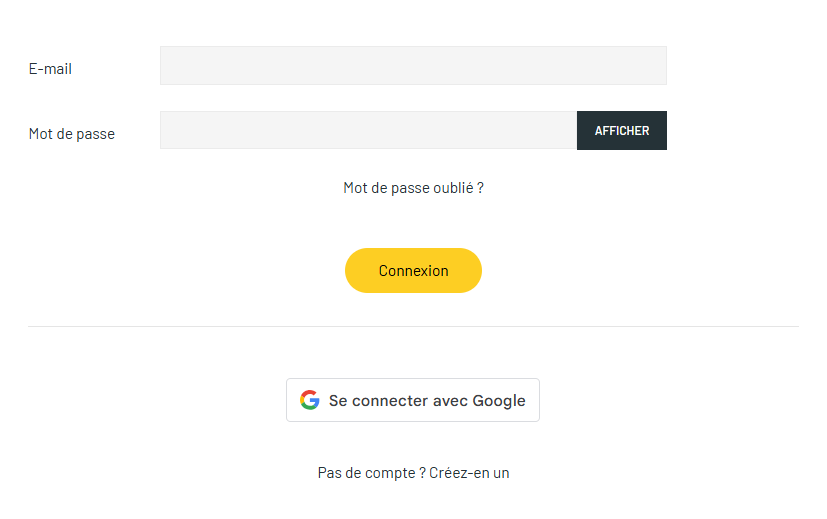The image size is (827, 519).
Task: Click the center of the password input
Action: click(x=368, y=131)
